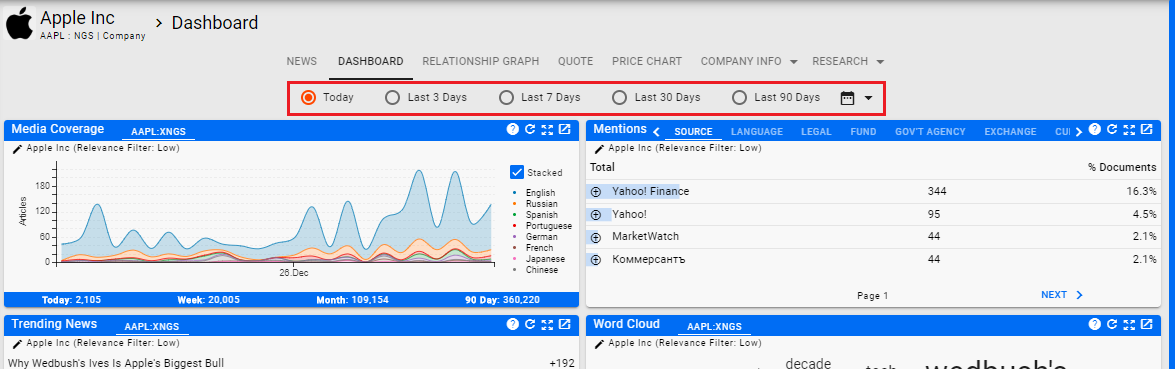The height and width of the screenshot is (369, 1175).
Task: Click the Dashboard tab
Action: (x=370, y=62)
